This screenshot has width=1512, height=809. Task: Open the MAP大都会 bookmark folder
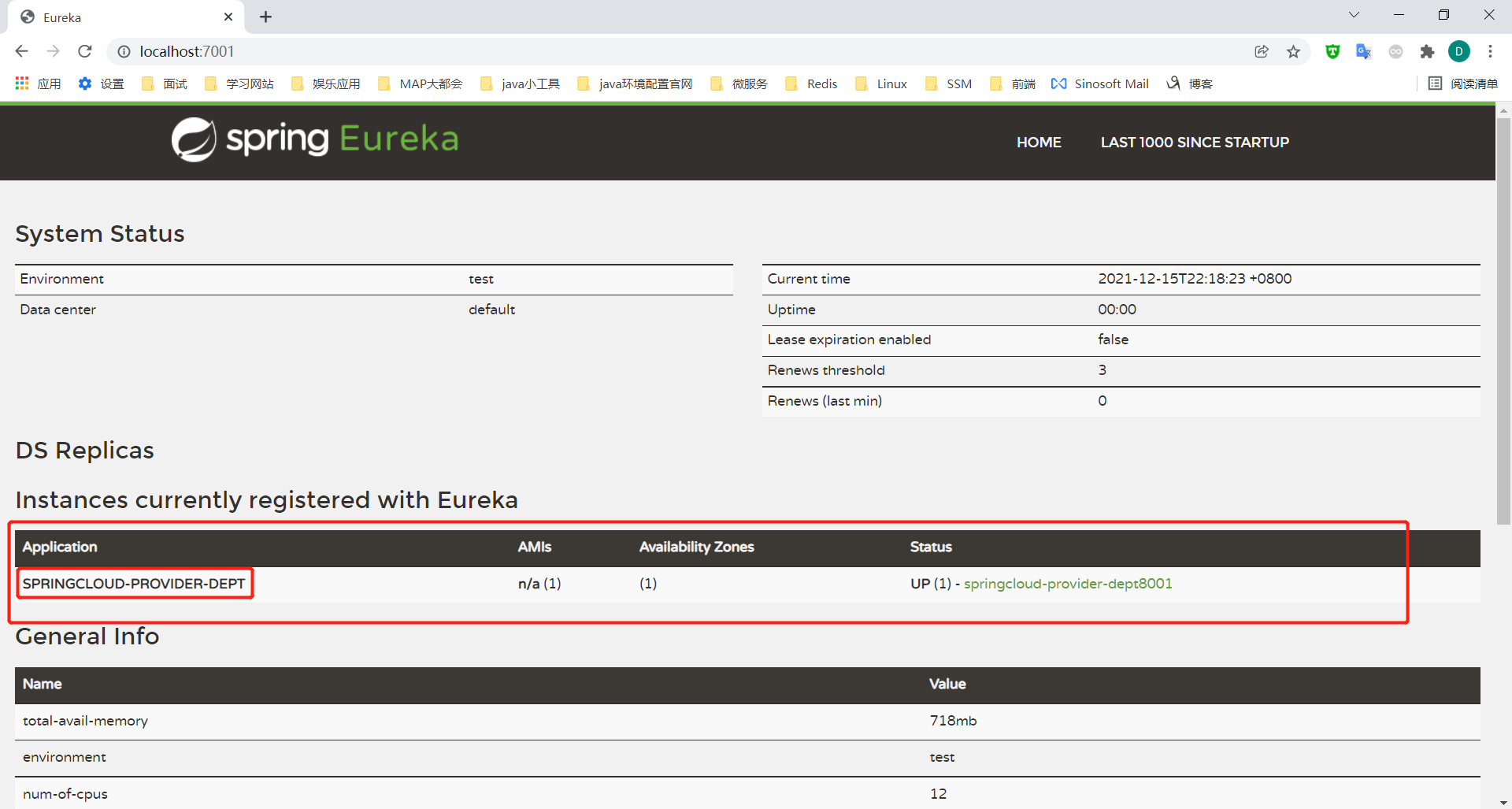tap(420, 83)
